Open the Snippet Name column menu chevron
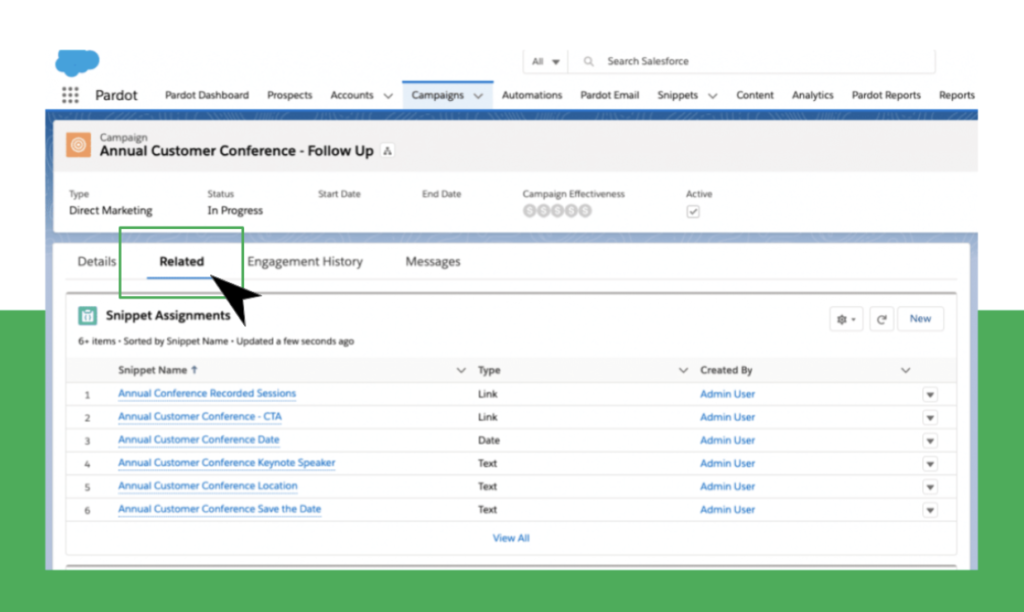This screenshot has width=1024, height=612. tap(460, 370)
